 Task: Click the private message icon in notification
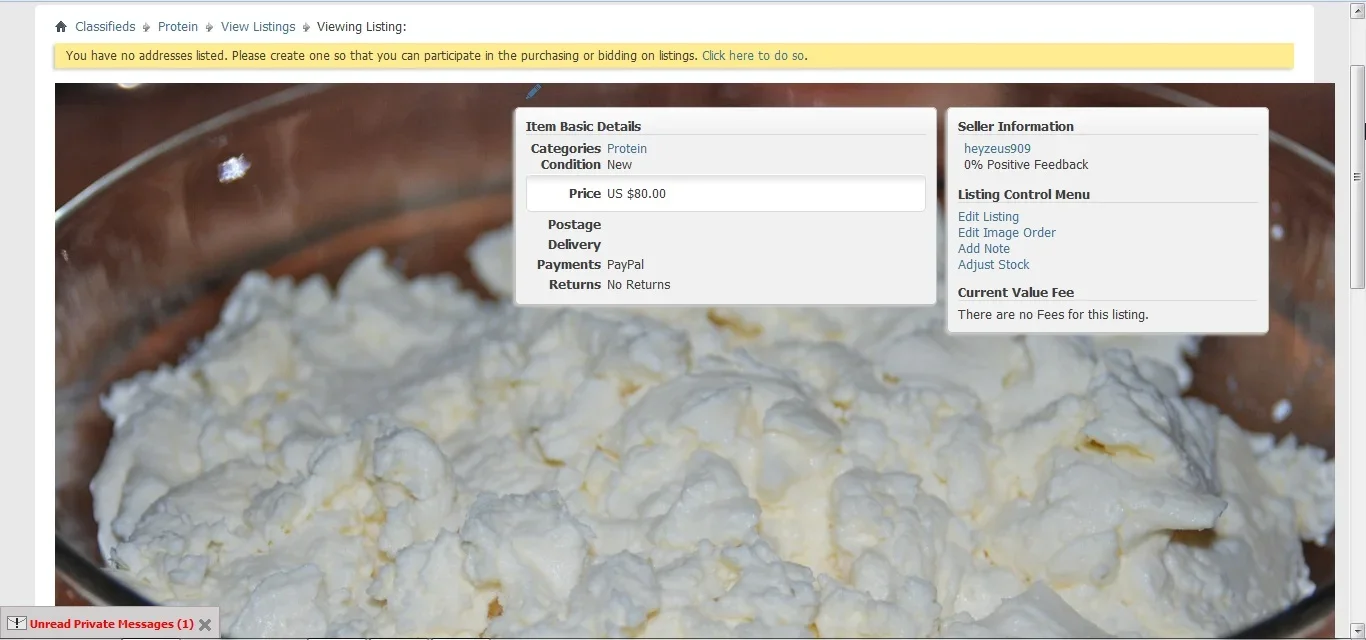click(x=17, y=624)
